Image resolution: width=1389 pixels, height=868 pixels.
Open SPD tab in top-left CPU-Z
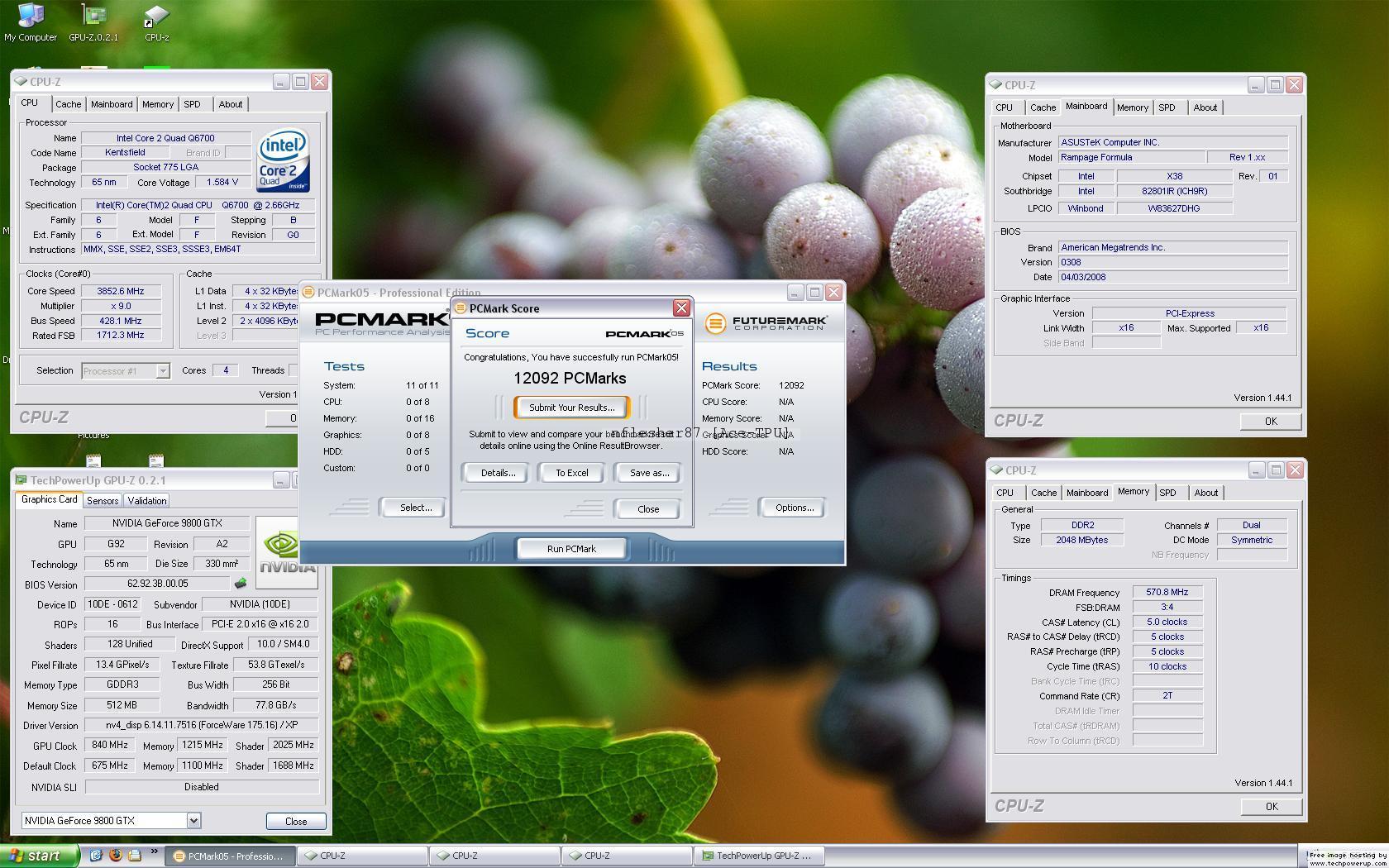tap(192, 104)
